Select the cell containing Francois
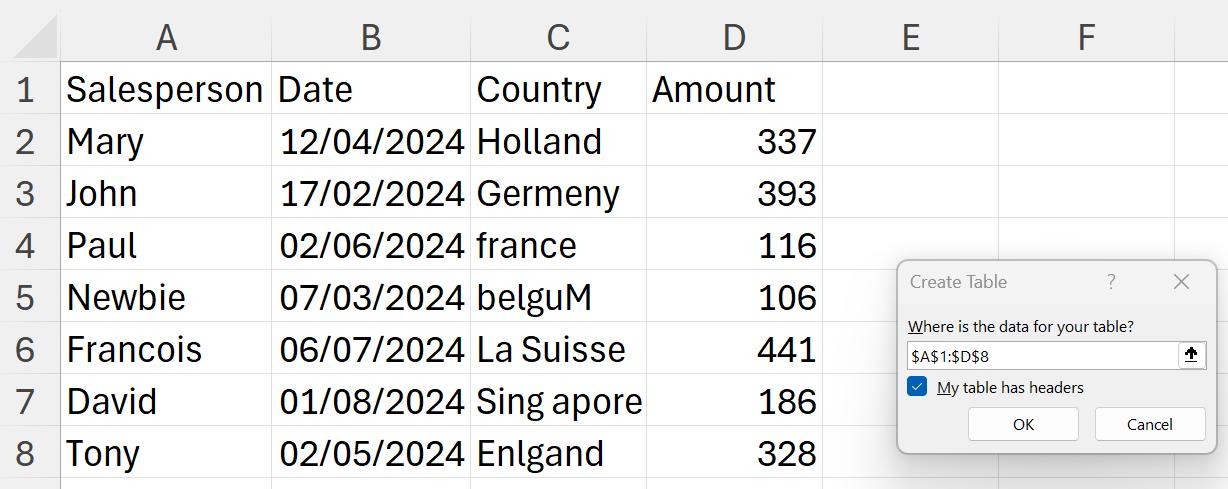The image size is (1228, 489). point(166,349)
